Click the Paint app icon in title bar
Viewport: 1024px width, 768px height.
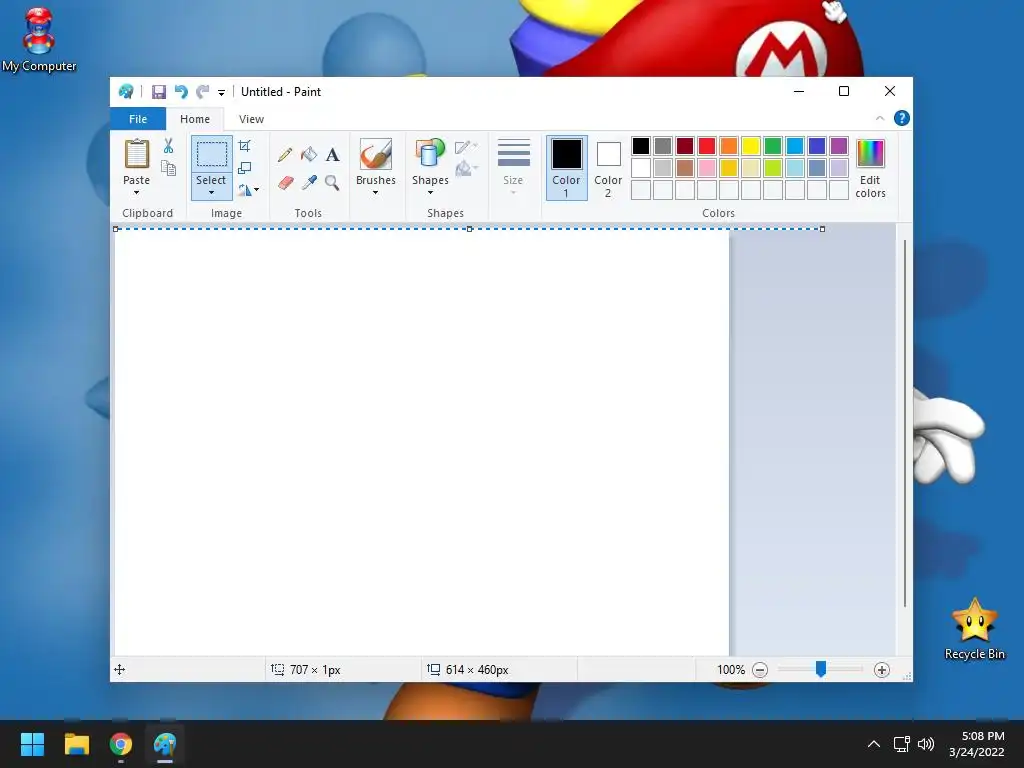(126, 92)
